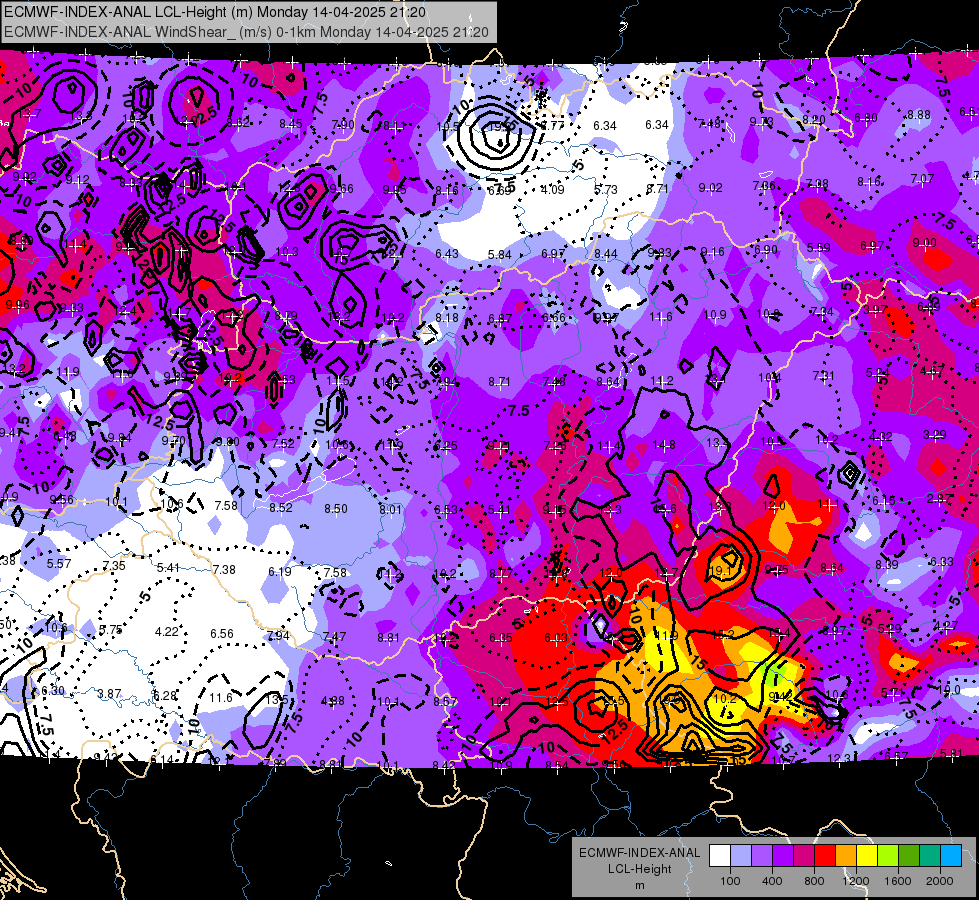Click the wind shear value 8.50
This screenshot has width=979, height=900.
[x=336, y=509]
